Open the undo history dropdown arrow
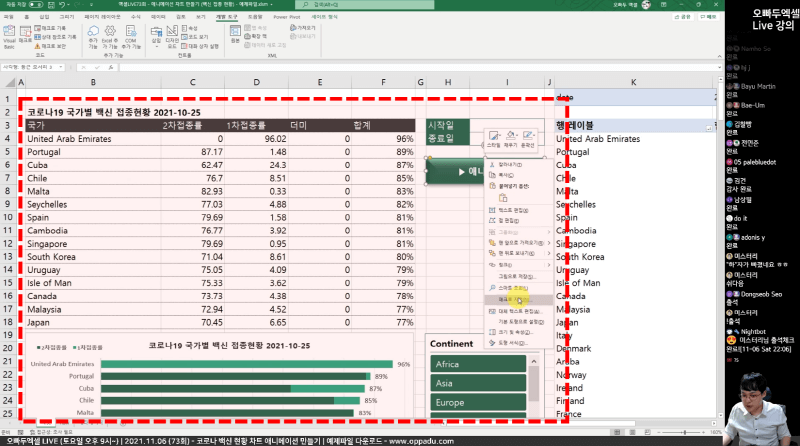 tap(68, 5)
